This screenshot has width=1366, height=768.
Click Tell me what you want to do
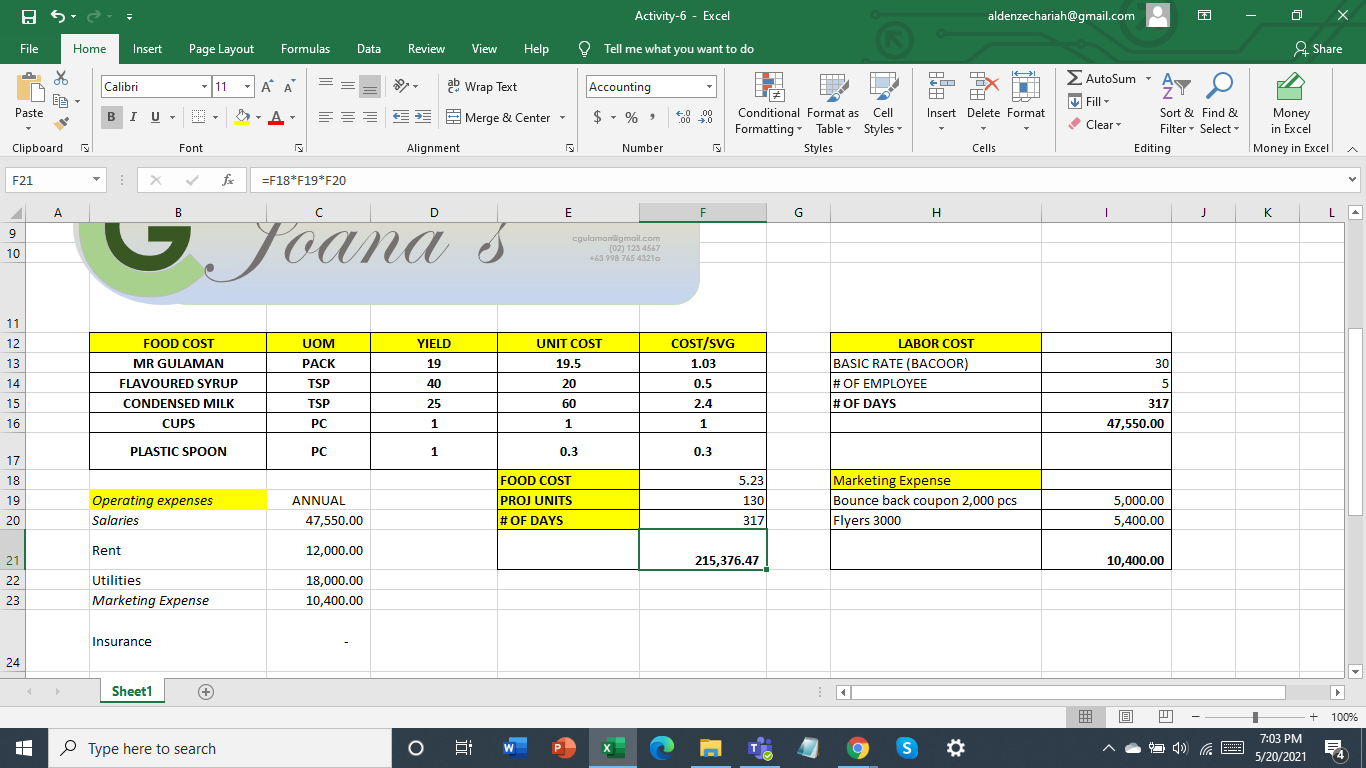[678, 48]
